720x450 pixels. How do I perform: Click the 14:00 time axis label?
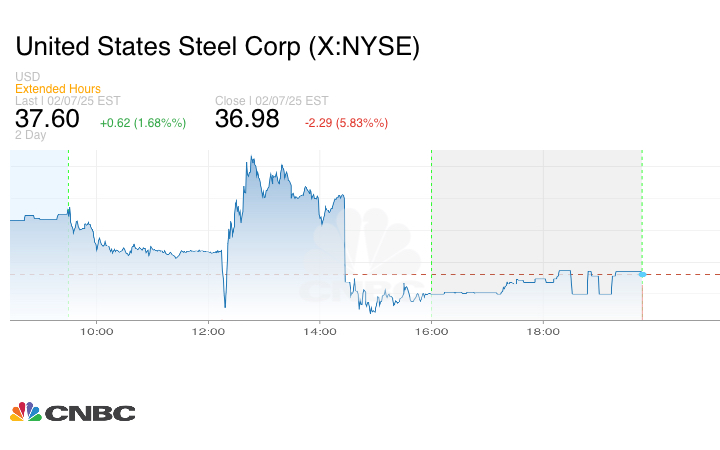point(319,330)
